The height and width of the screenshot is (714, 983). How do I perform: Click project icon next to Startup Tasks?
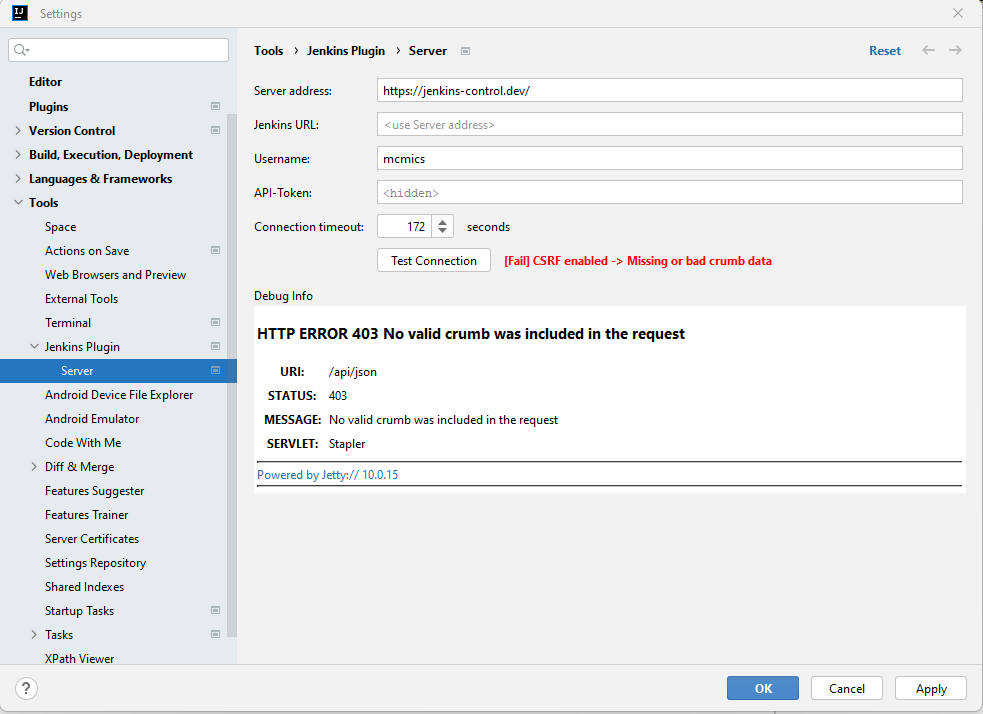point(215,610)
